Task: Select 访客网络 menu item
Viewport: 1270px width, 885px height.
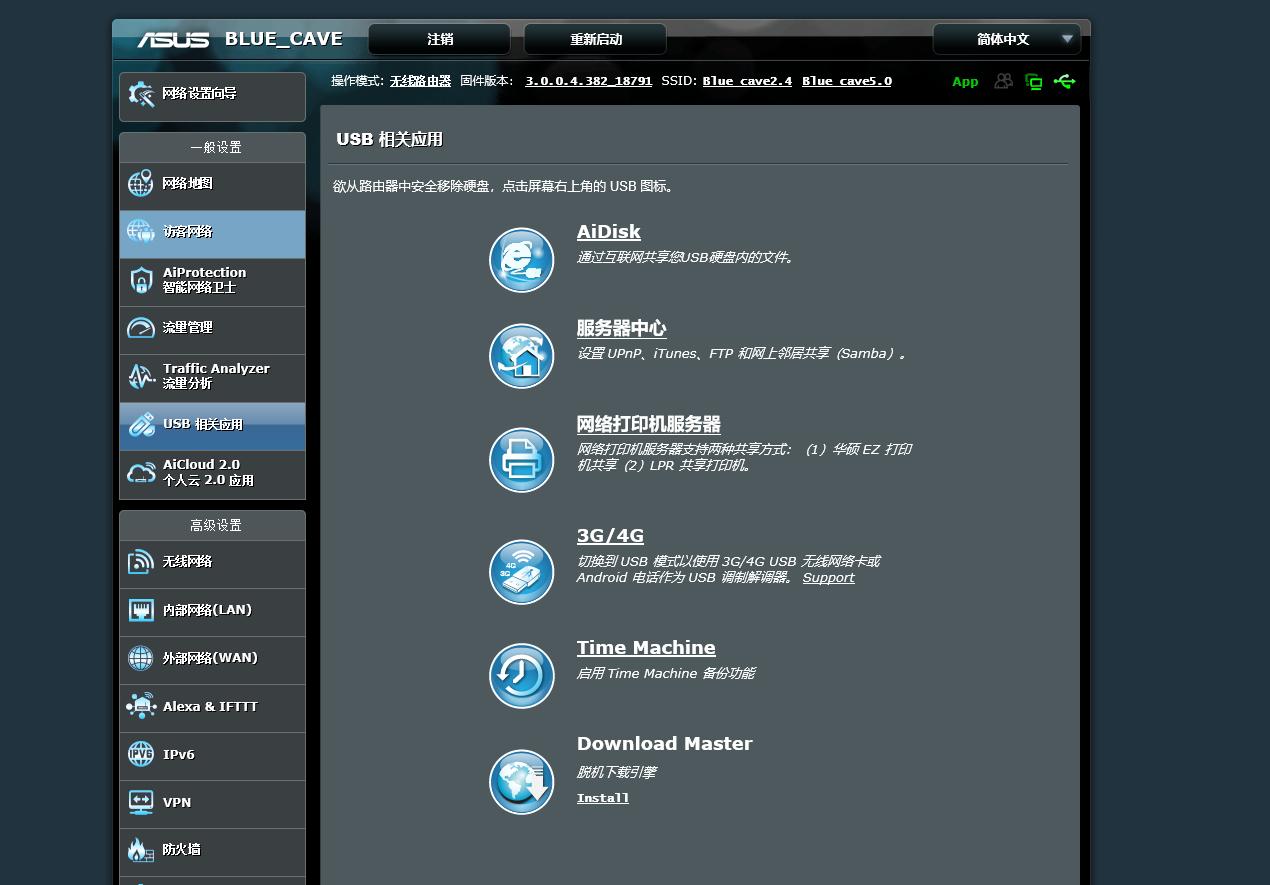Action: click(x=212, y=234)
